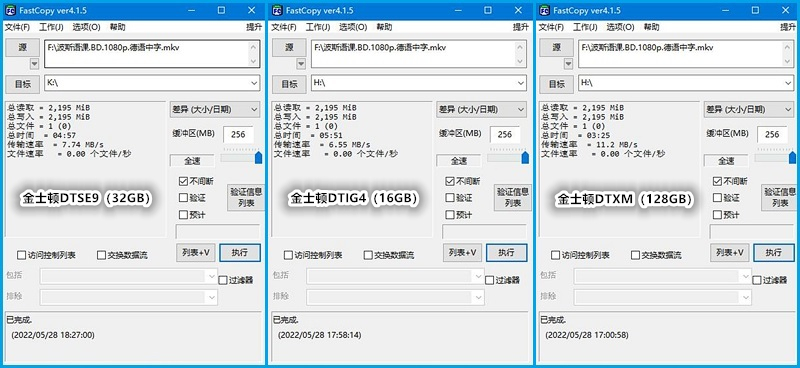Tick 访问控制列表 in DTXM window
Viewport: 800px width, 368px height.
(x=556, y=255)
